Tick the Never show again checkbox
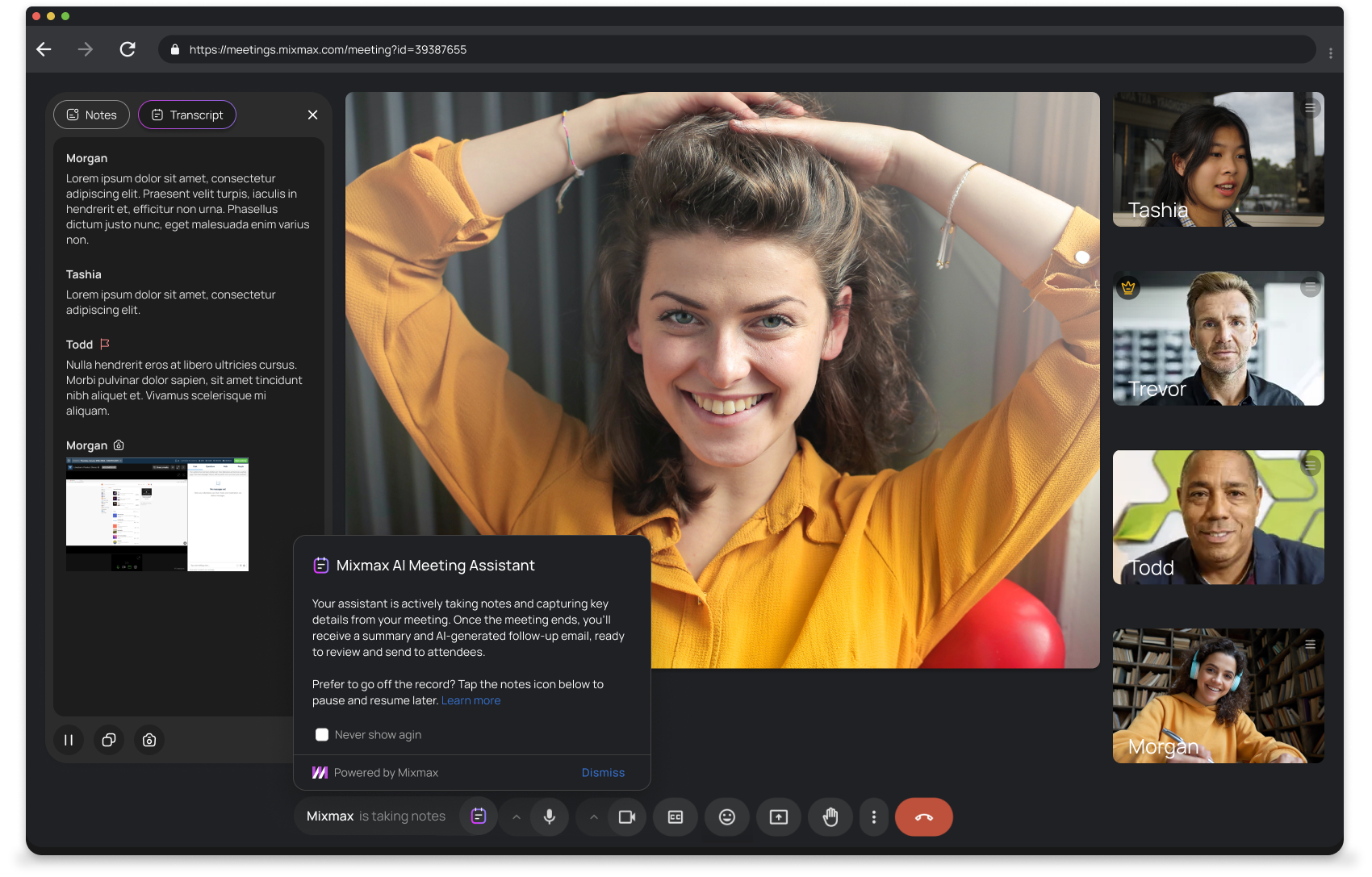The width and height of the screenshot is (1372, 877). [322, 734]
